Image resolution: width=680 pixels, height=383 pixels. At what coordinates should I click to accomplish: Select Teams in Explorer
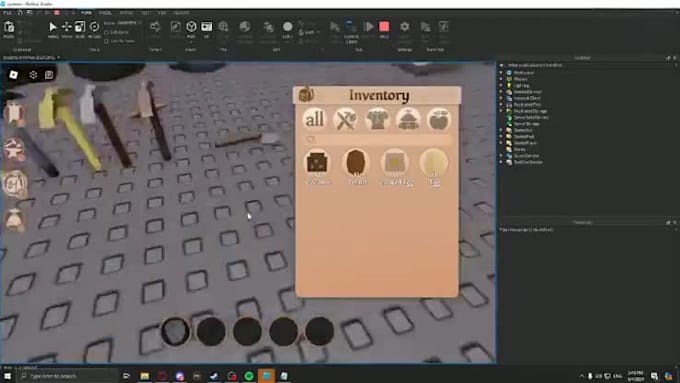519,149
